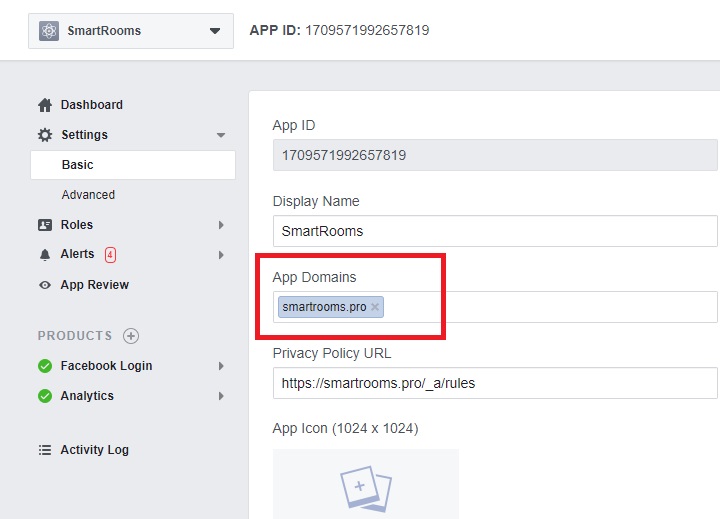Screen dimensions: 720x519
Task: Open the App Review page
Action: pos(95,285)
